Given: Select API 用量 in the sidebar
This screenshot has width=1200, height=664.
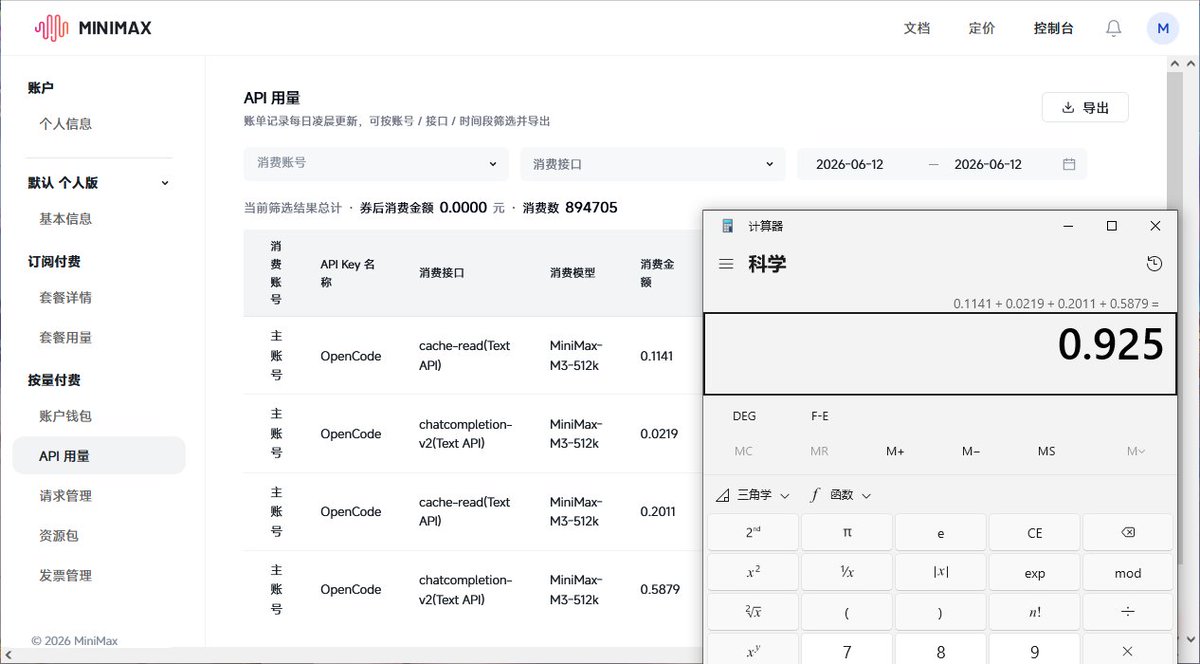Looking at the screenshot, I should click(99, 456).
